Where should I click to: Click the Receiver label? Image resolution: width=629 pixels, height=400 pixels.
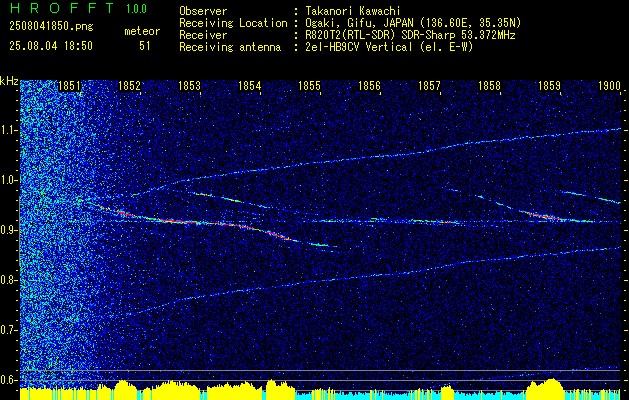[203, 35]
